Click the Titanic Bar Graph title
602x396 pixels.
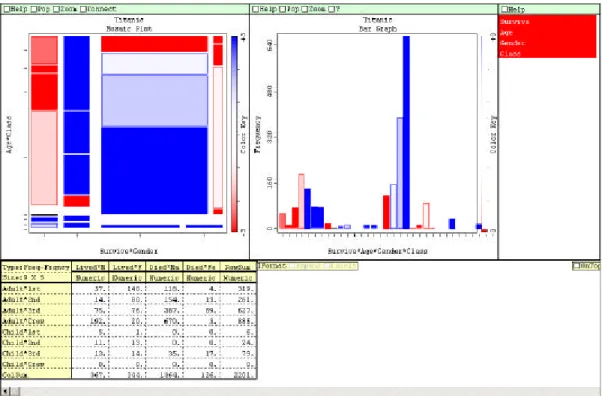[x=378, y=24]
